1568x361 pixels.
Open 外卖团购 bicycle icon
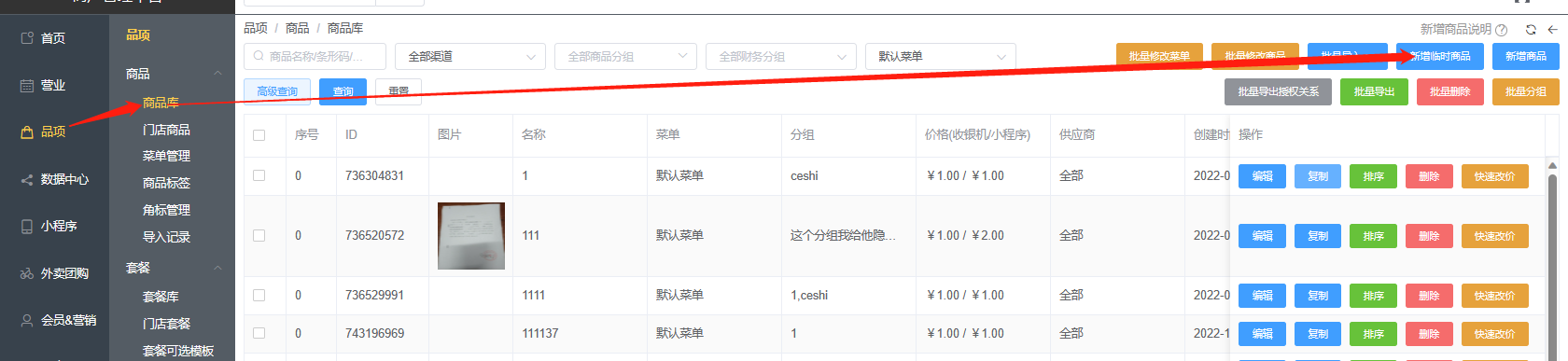tap(27, 273)
